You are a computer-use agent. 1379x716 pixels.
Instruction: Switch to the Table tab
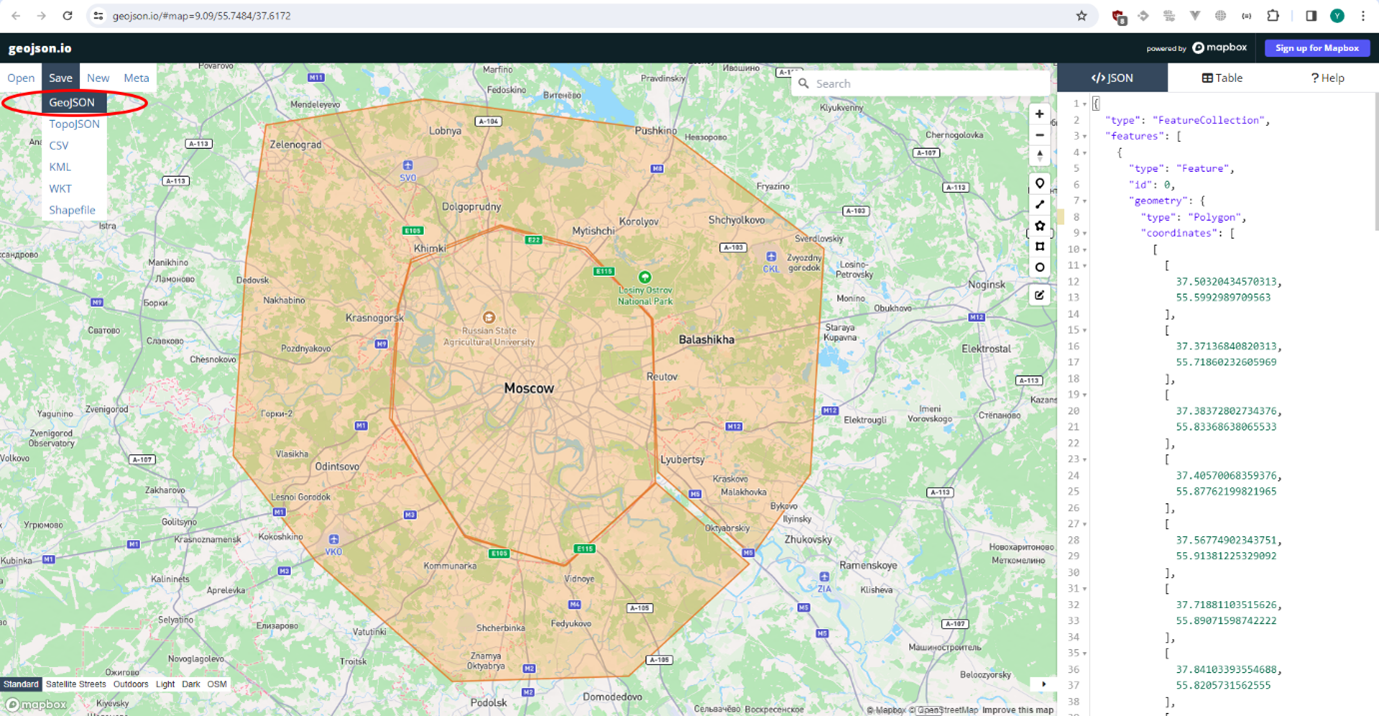pos(1222,78)
